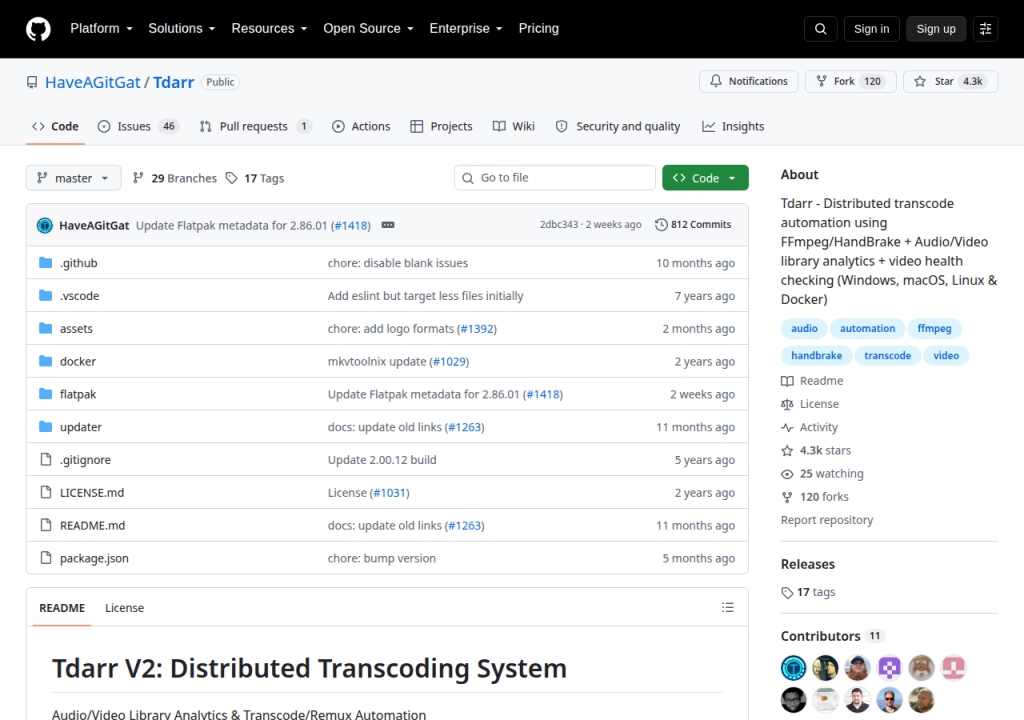Open the 812 Commits history link

coord(693,225)
